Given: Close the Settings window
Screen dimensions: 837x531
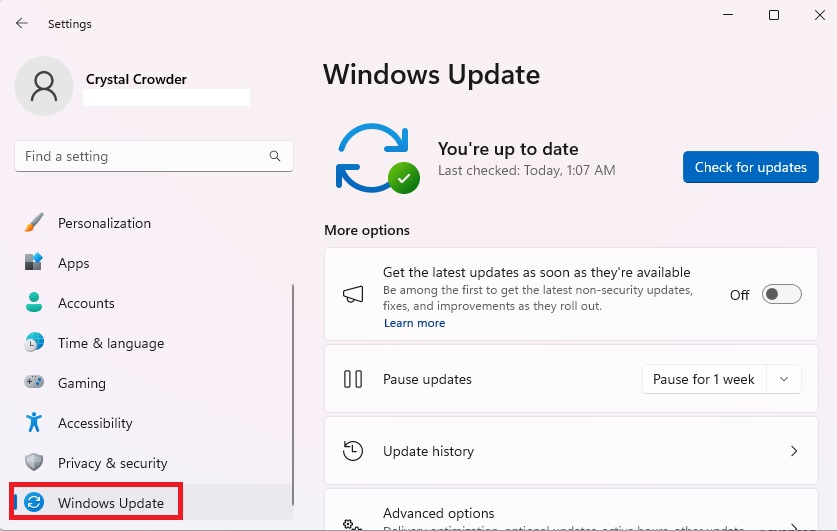Looking at the screenshot, I should (x=820, y=15).
